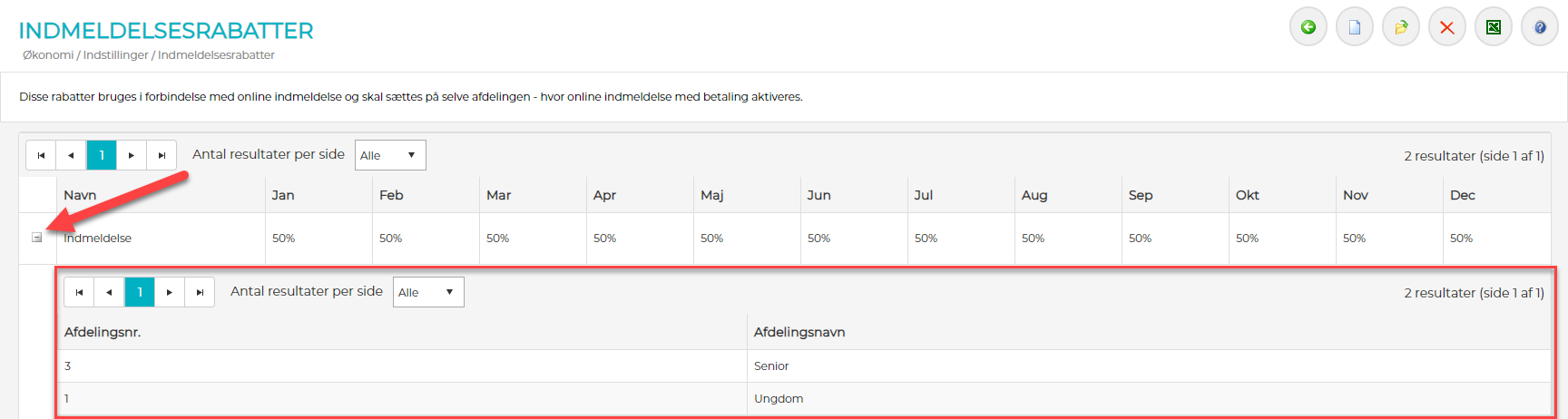Click the green back arrow button
Screen dimensions: 1568x419
pos(1308,27)
